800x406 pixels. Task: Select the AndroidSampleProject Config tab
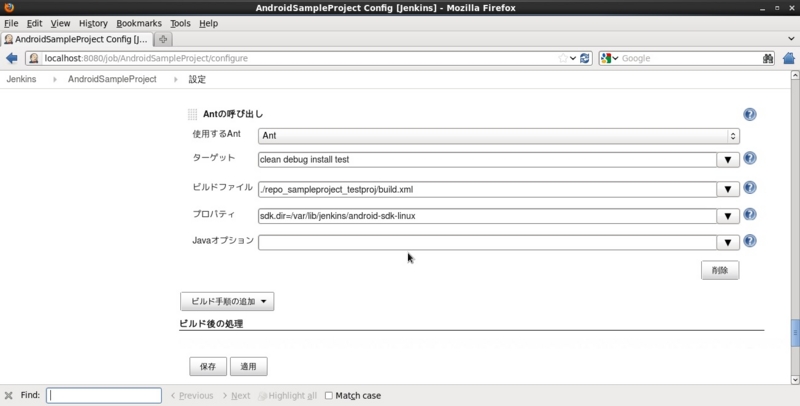77,39
